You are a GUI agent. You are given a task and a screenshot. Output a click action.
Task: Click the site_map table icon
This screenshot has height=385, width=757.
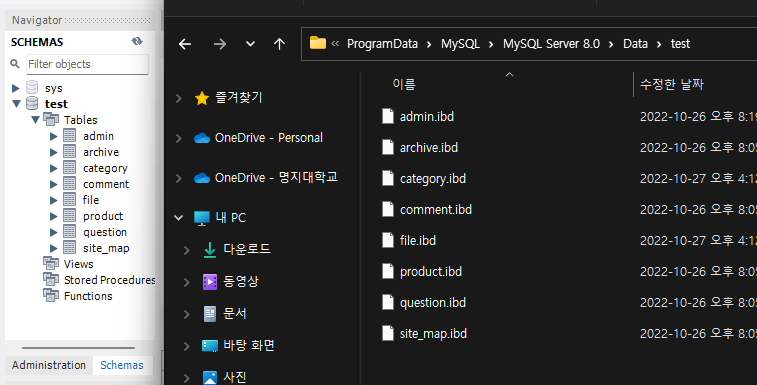[x=70, y=247]
